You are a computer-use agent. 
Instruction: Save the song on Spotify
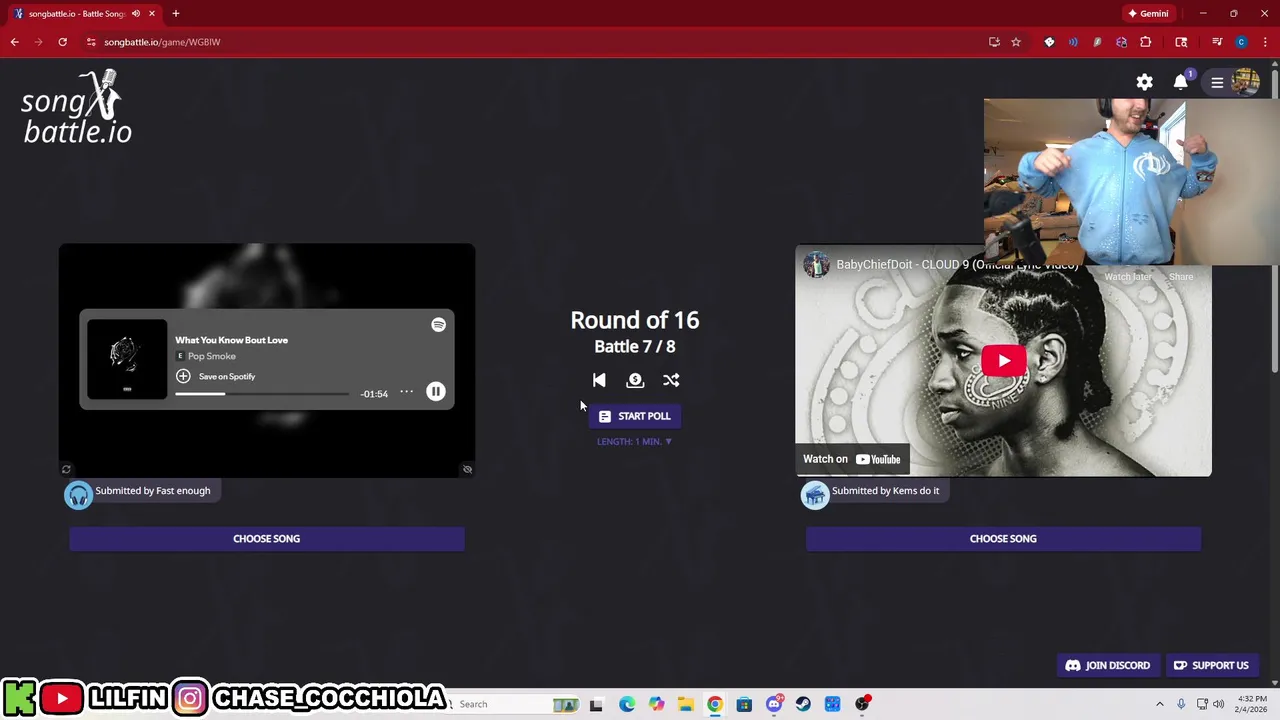(x=216, y=376)
